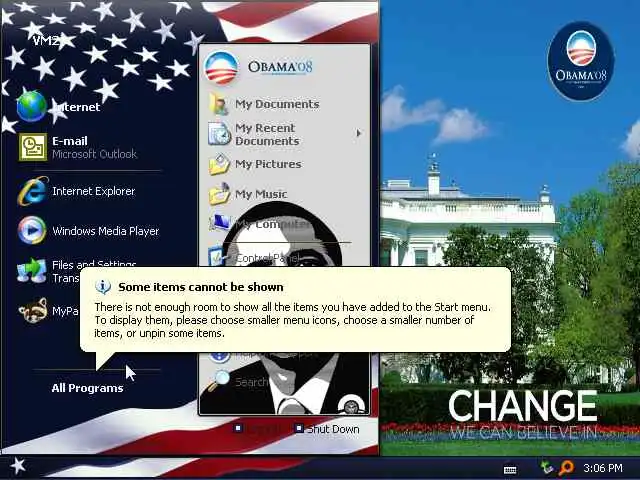Image resolution: width=640 pixels, height=480 pixels.
Task: Open Control Panel
Action: click(255, 258)
